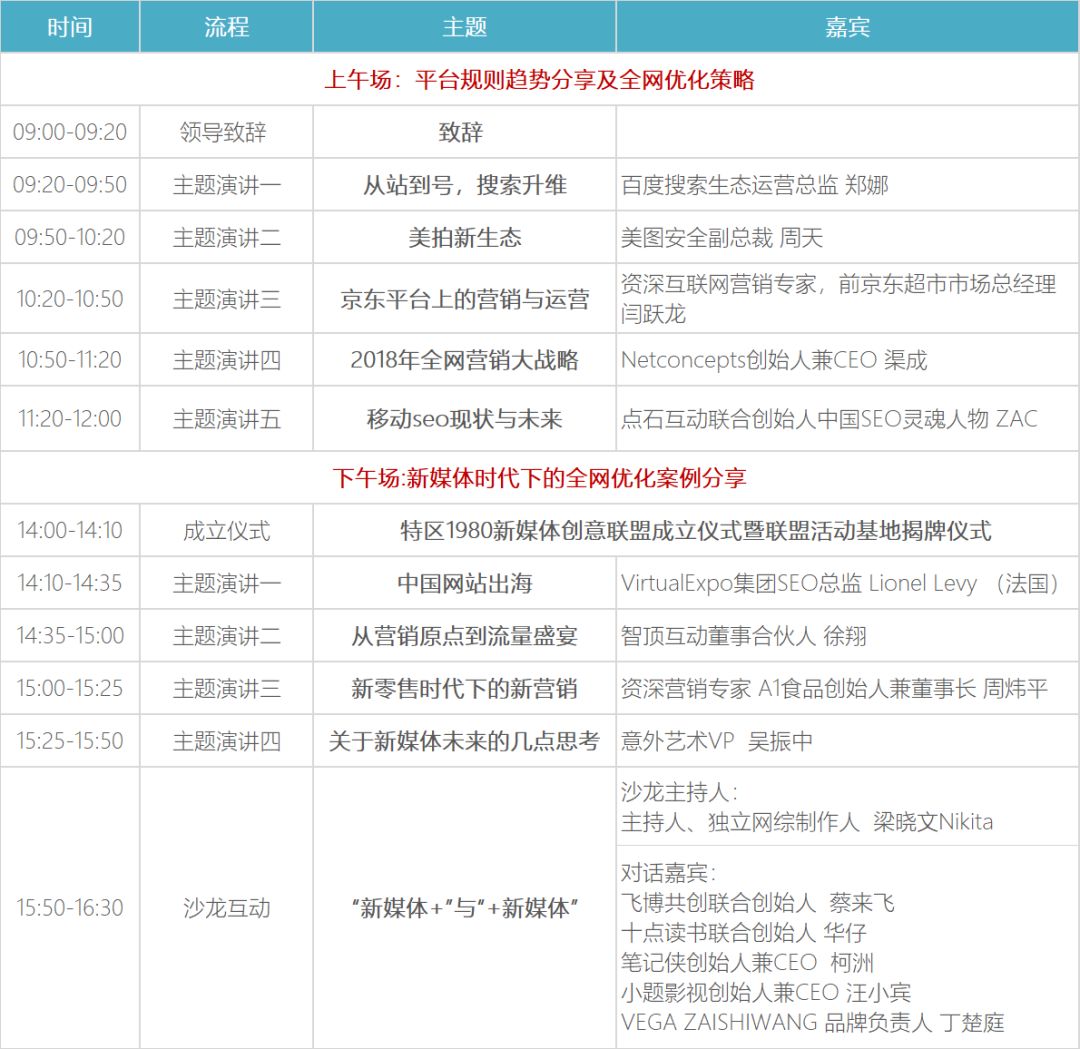Select the topic 中国网站出海

coord(464,583)
